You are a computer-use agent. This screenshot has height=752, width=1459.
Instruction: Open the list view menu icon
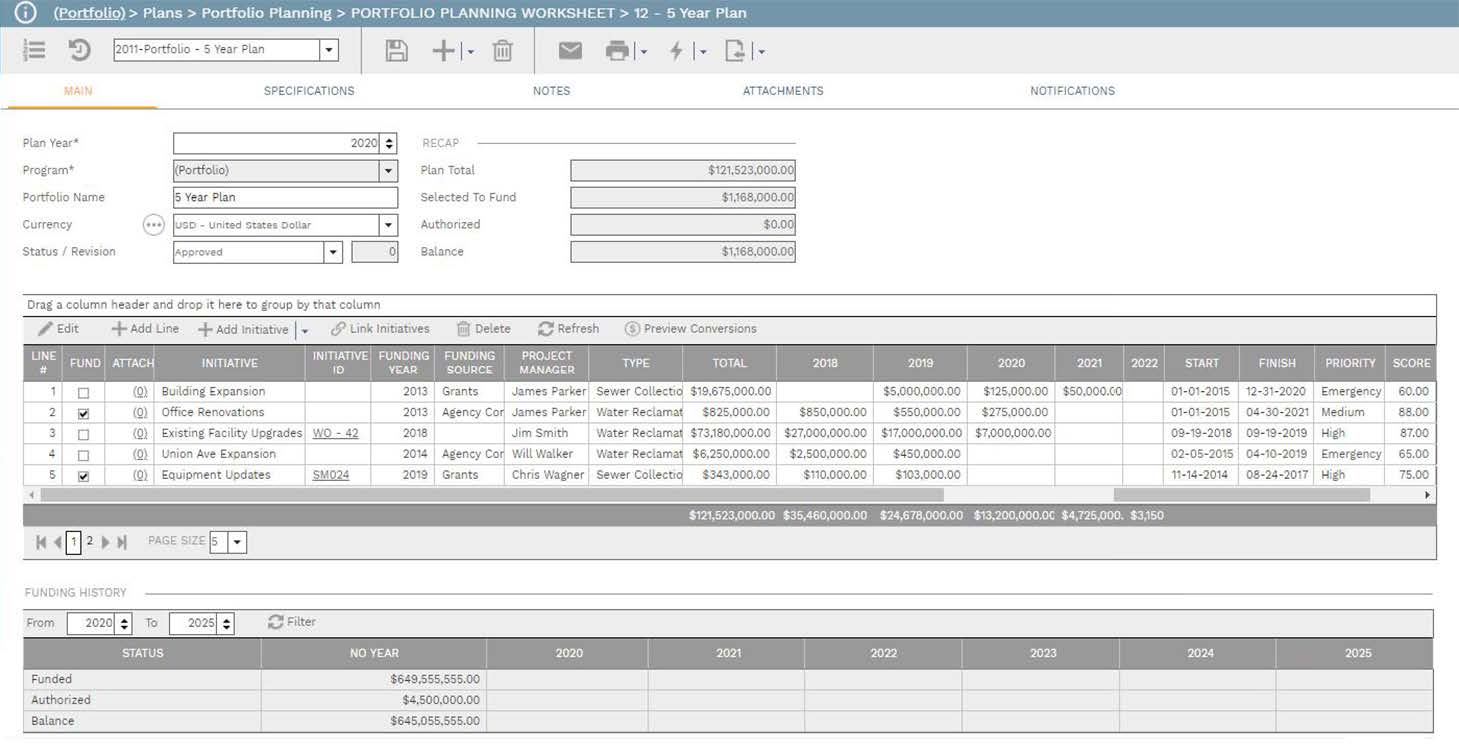click(35, 50)
